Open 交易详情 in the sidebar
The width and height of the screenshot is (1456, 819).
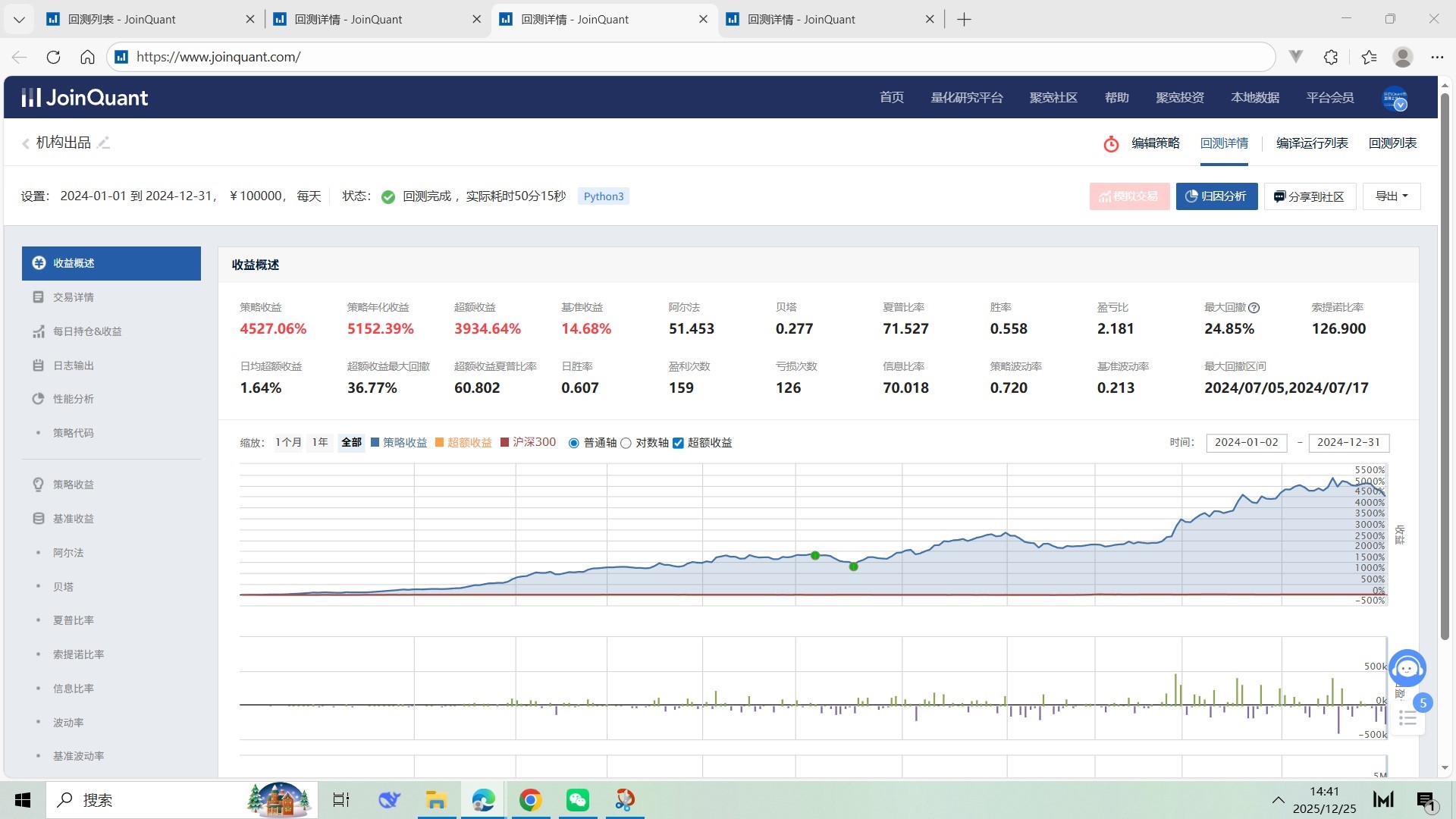click(74, 297)
